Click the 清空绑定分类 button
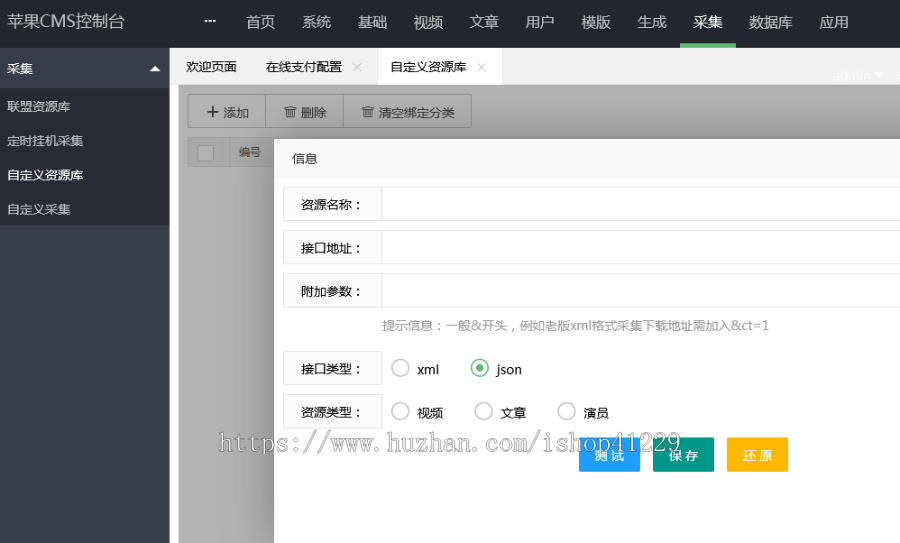The height and width of the screenshot is (543, 900). point(408,111)
